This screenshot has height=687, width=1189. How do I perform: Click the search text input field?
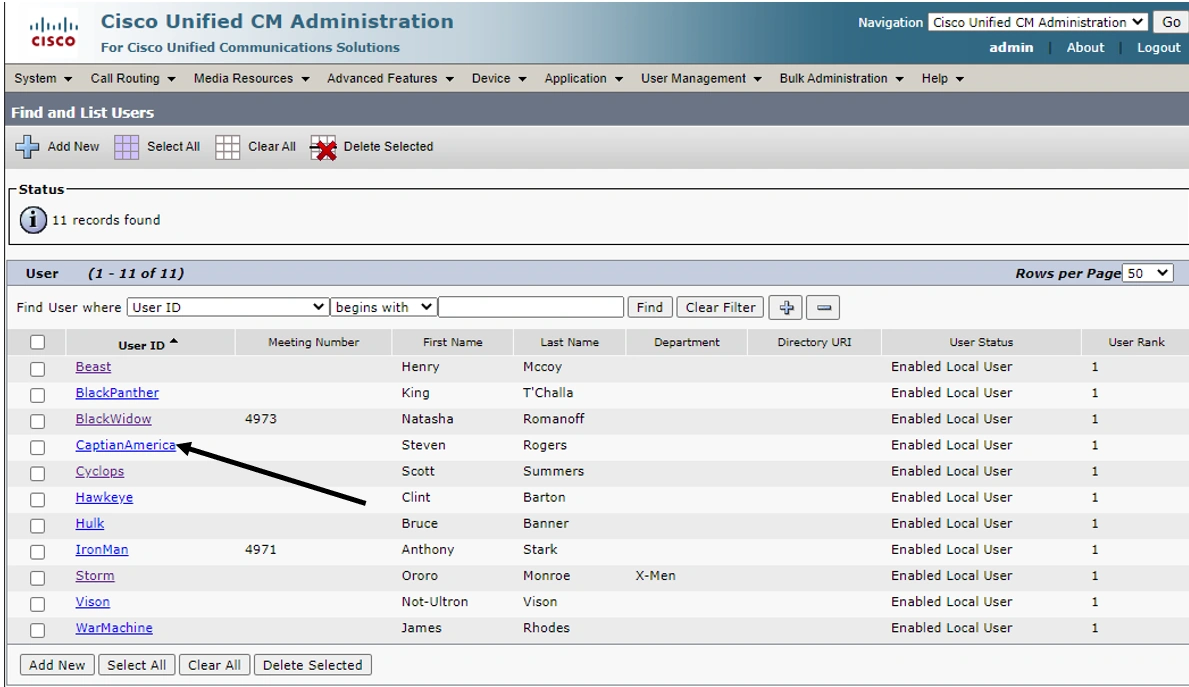531,307
